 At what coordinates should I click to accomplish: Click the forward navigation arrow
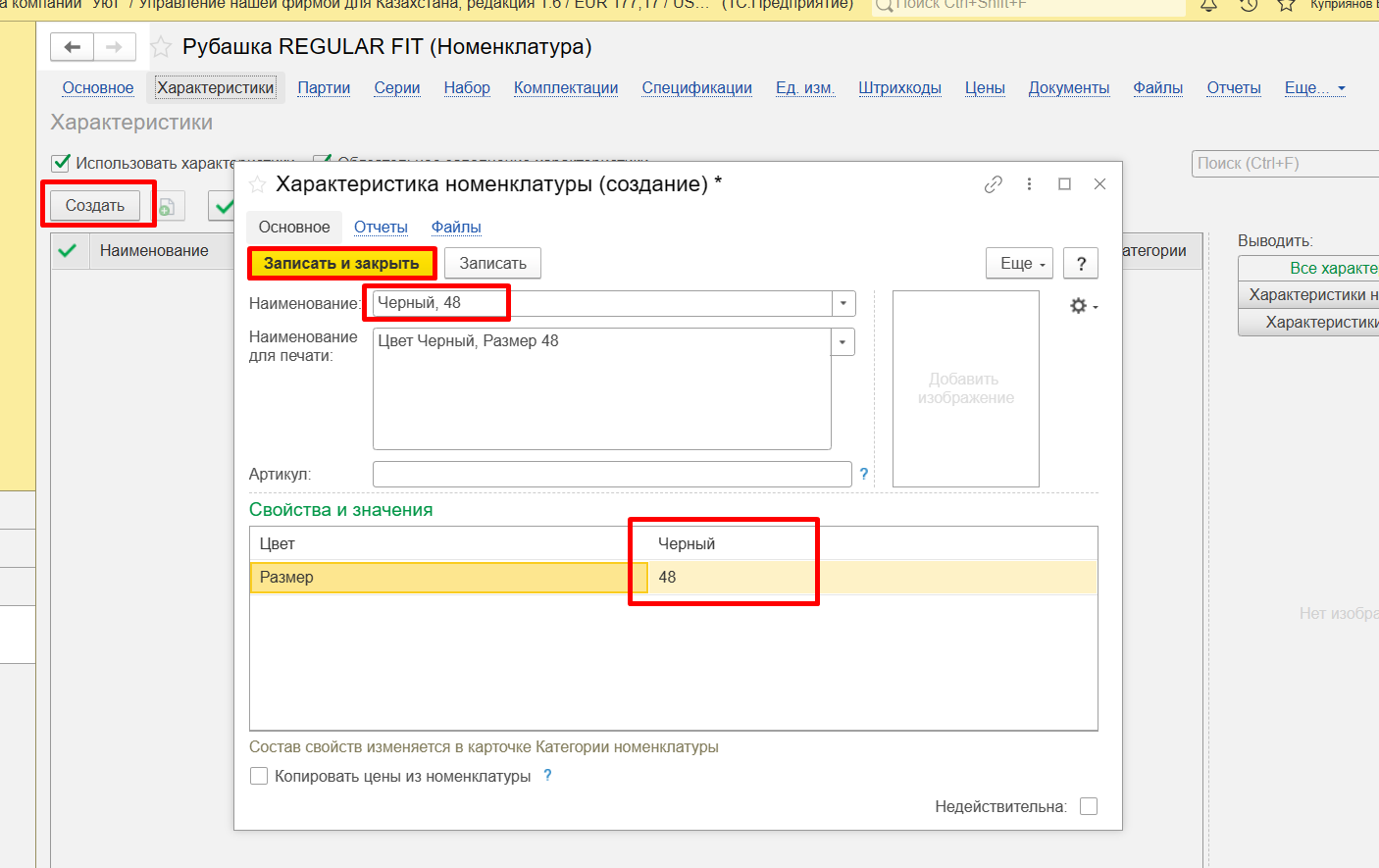[x=114, y=47]
